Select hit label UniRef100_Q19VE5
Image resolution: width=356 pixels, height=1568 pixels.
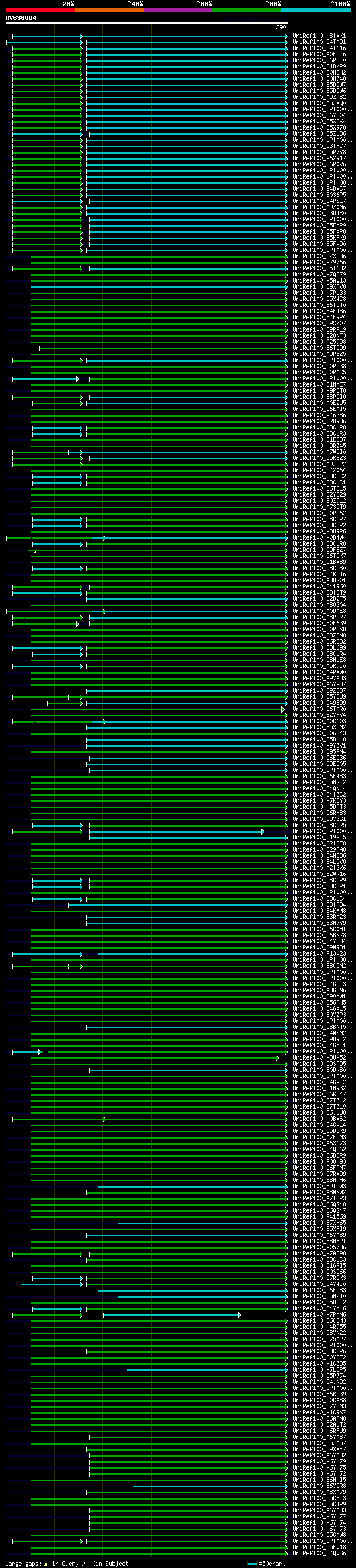[x=319, y=838]
